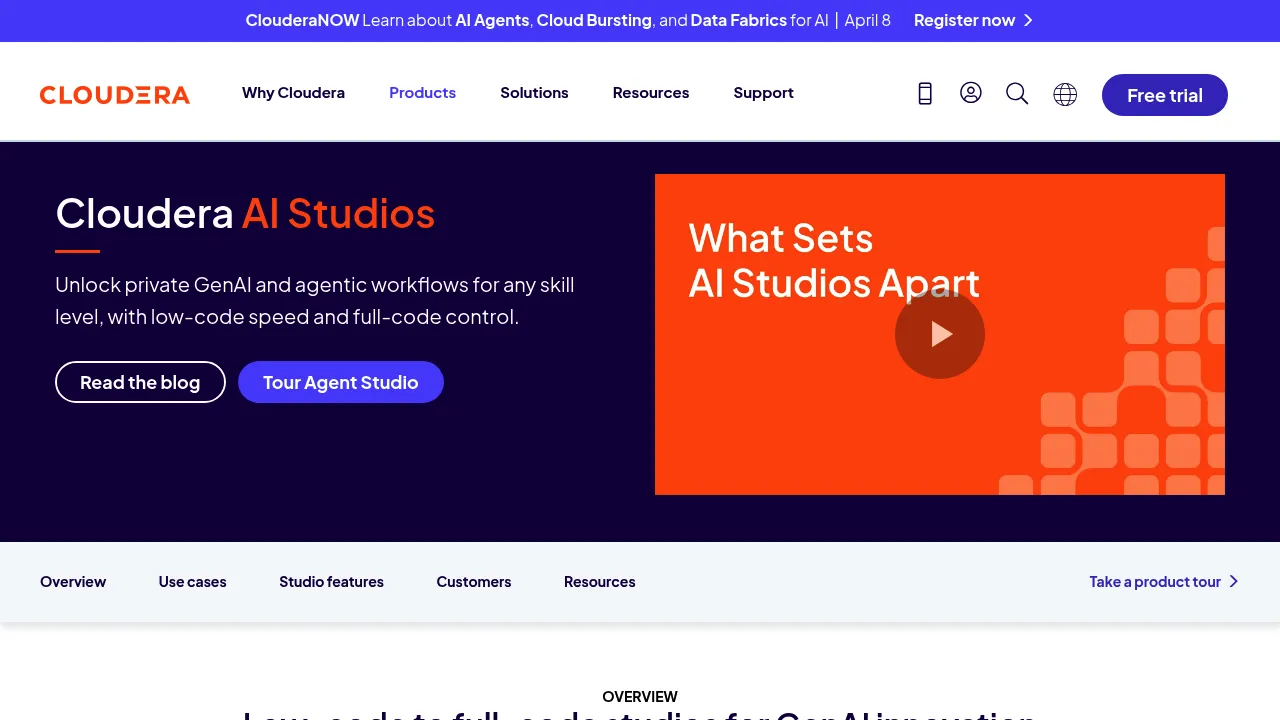The height and width of the screenshot is (720, 1280).
Task: Click the Cloudera AI Studios heading
Action: [245, 213]
